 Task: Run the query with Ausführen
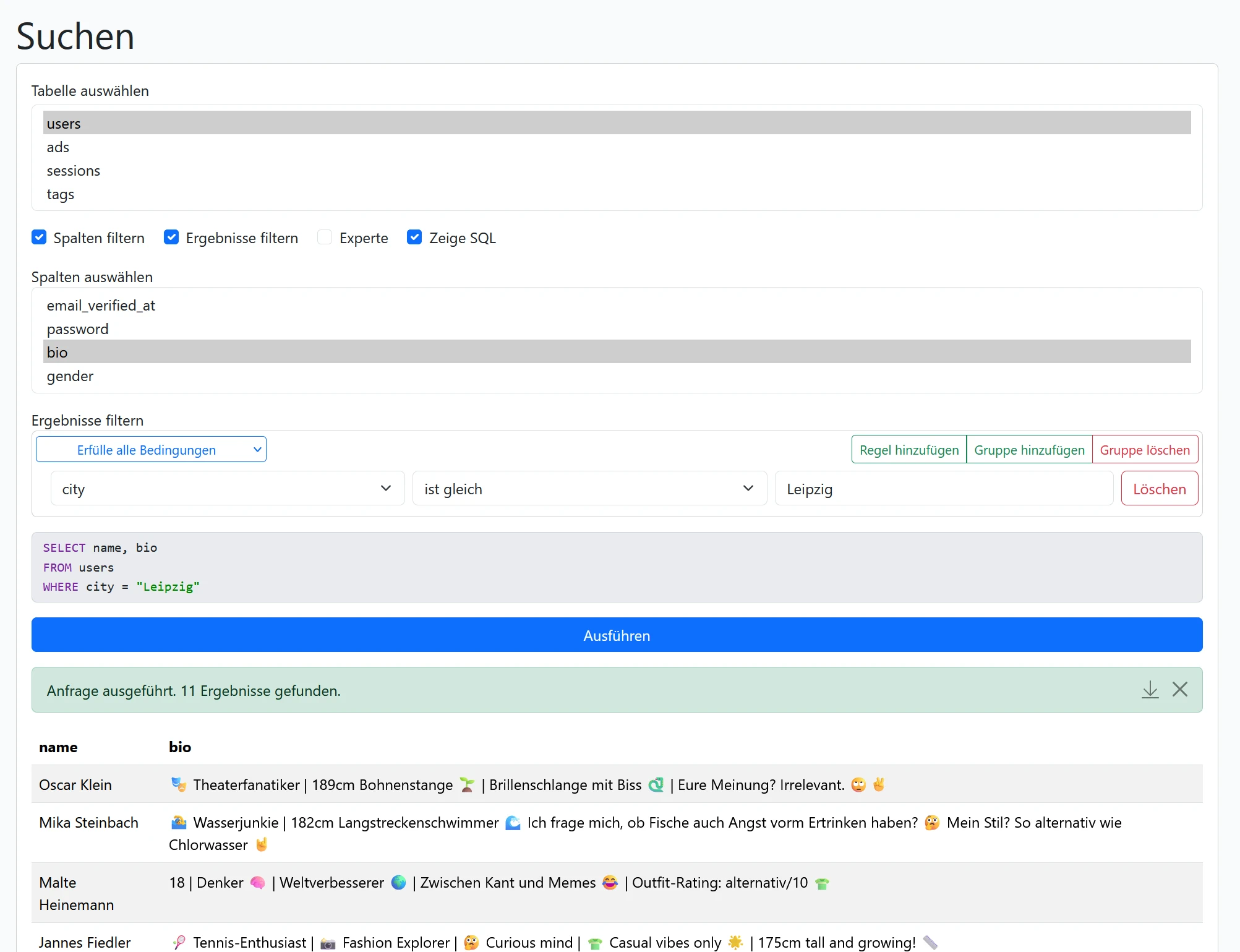617,635
